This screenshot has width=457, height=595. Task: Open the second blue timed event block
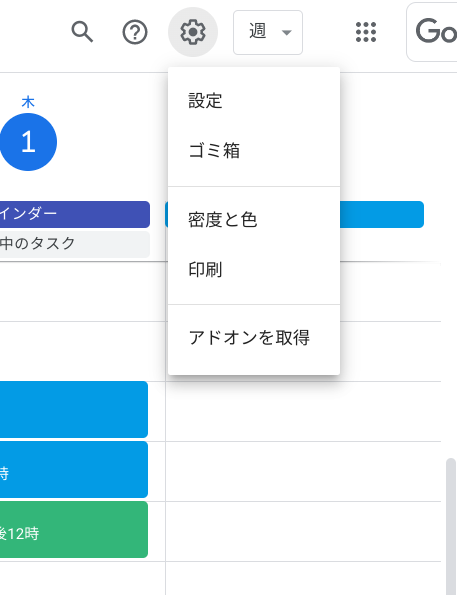coord(74,469)
